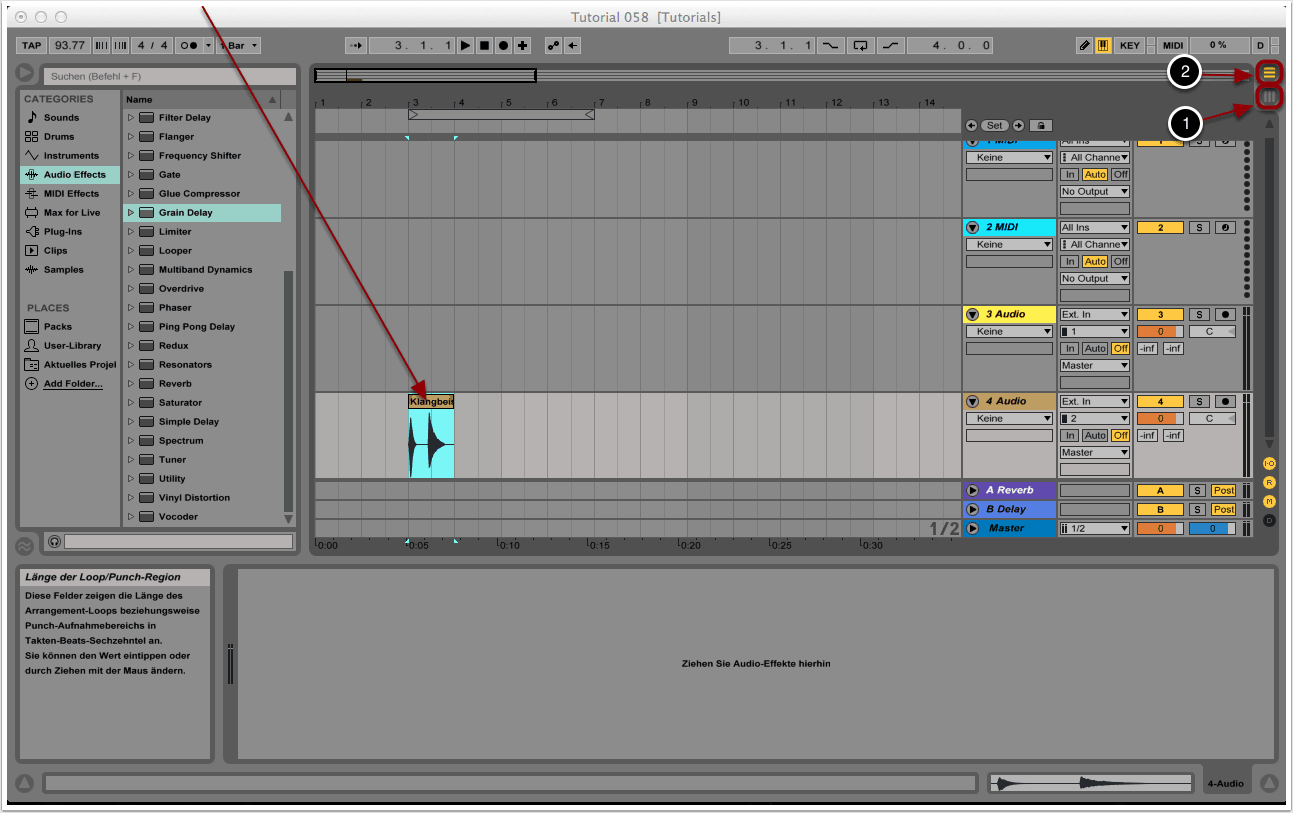Screen dimensions: 1293x813
Task: Solo the 3 Audio track
Action: point(1198,314)
